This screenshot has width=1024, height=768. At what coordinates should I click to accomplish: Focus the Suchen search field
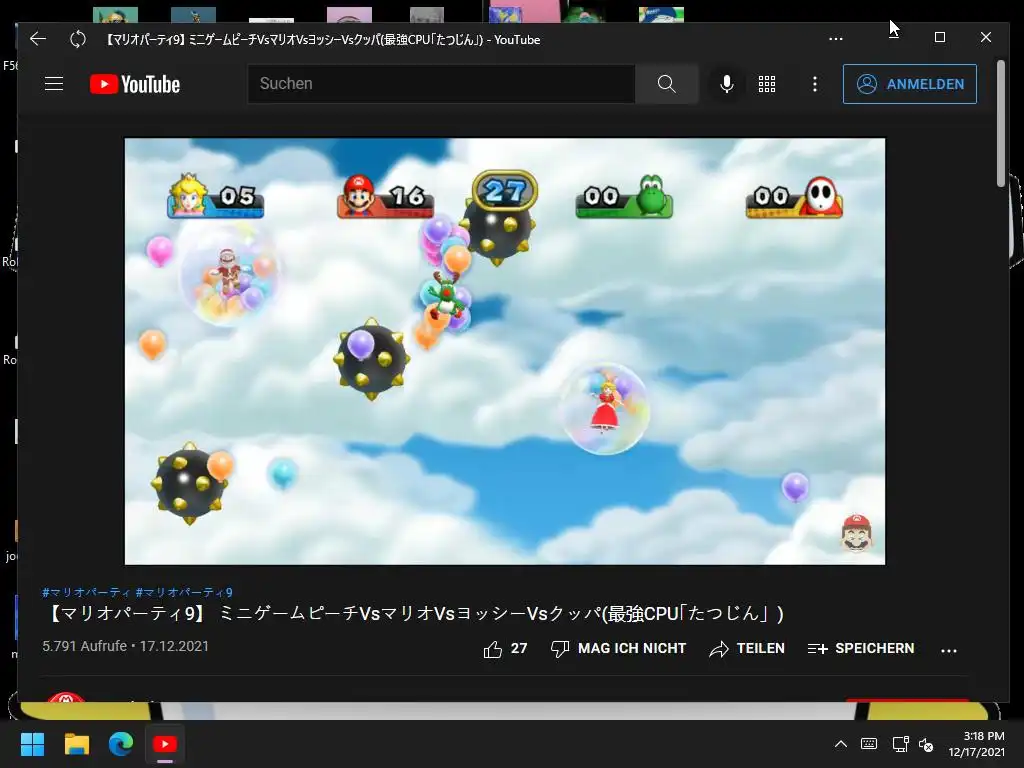pos(441,84)
